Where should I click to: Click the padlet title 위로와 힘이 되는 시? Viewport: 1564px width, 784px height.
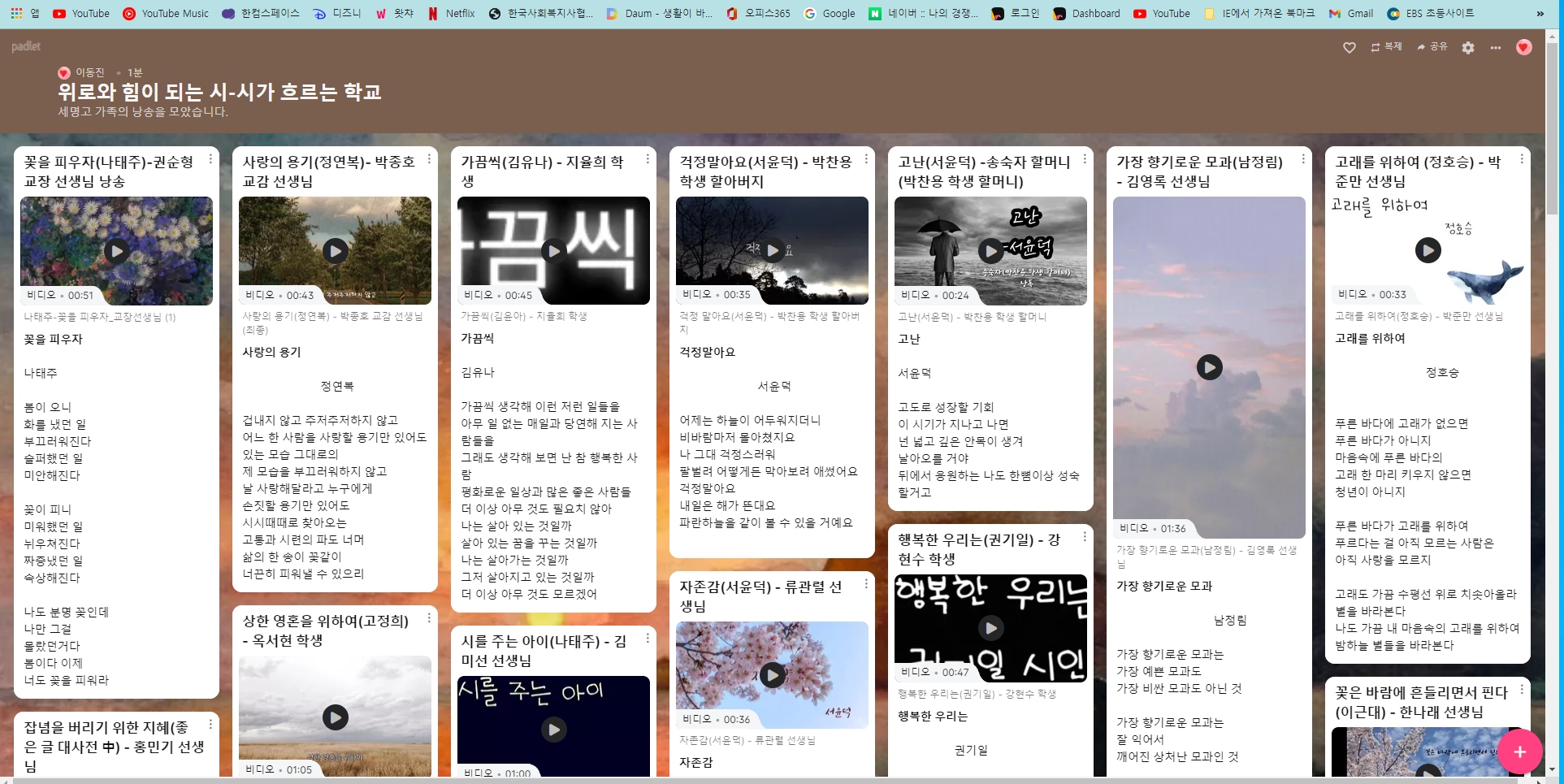(219, 92)
